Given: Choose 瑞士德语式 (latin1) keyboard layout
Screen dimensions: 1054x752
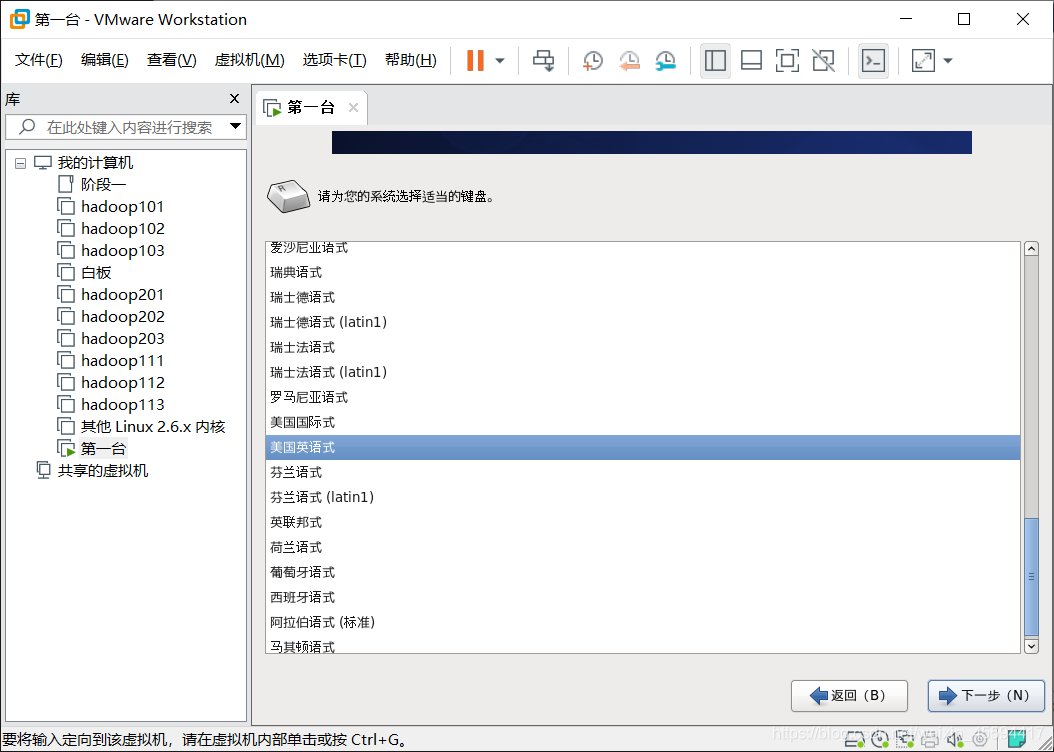Looking at the screenshot, I should coord(643,322).
